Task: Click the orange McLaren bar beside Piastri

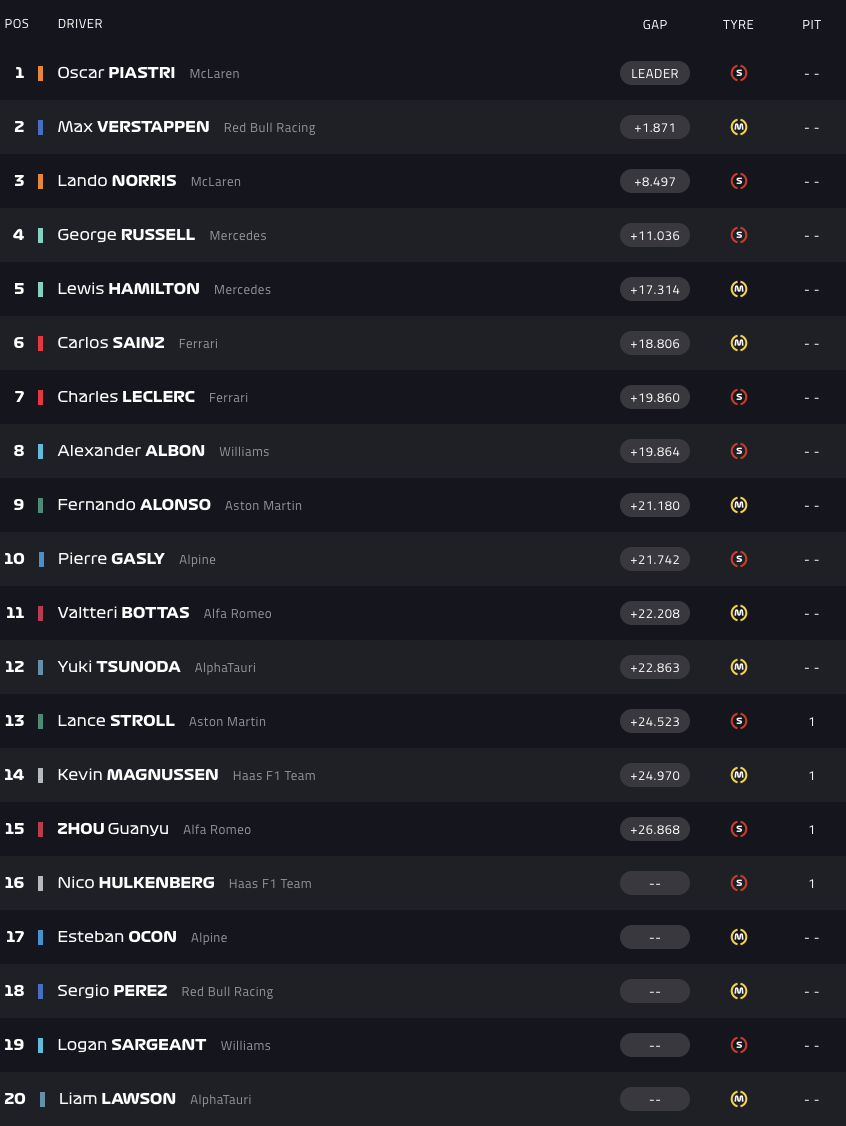Action: (41, 73)
